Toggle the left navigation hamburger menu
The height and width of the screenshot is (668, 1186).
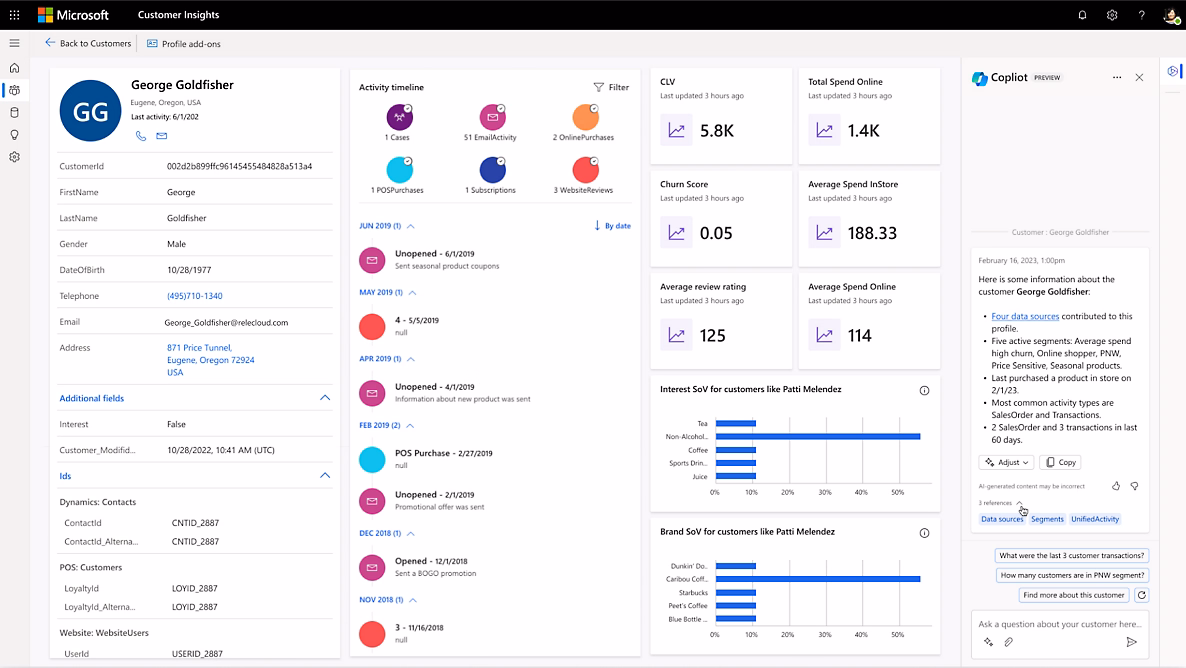[x=14, y=43]
